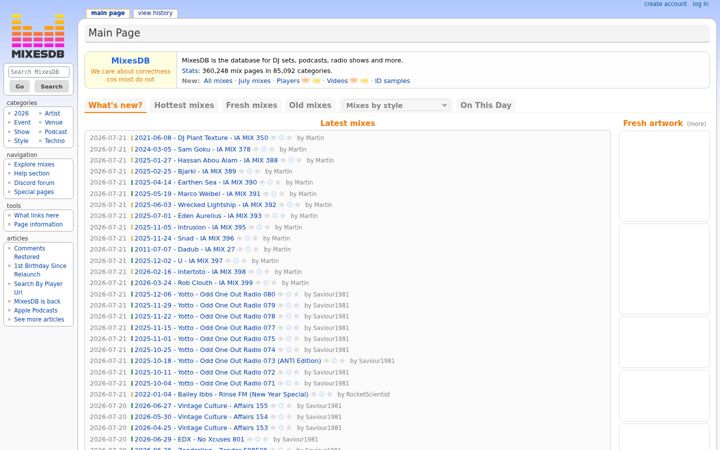Open Page information tool link
This screenshot has height=450, width=720.
click(38, 225)
